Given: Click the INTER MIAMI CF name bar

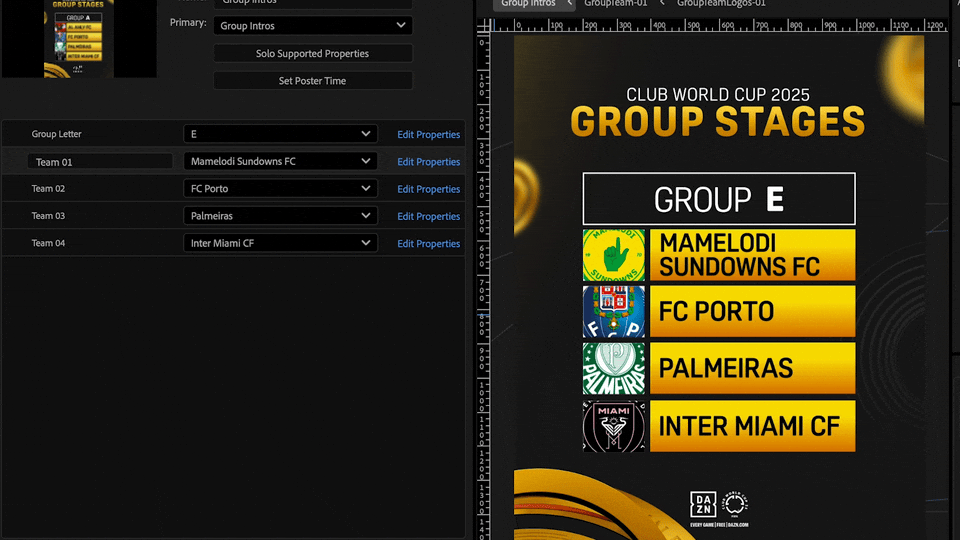Looking at the screenshot, I should (752, 426).
